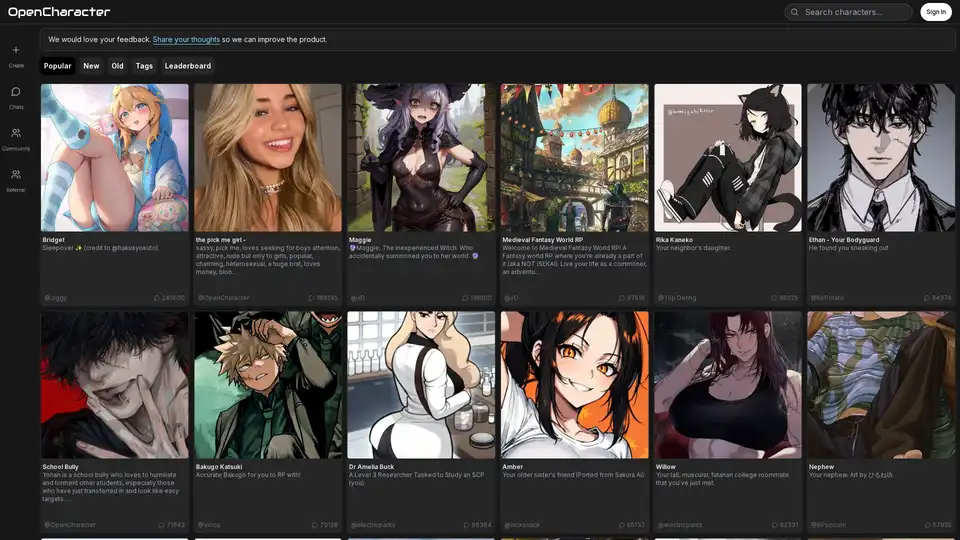
Task: Open the Nephew character image
Action: pos(880,385)
